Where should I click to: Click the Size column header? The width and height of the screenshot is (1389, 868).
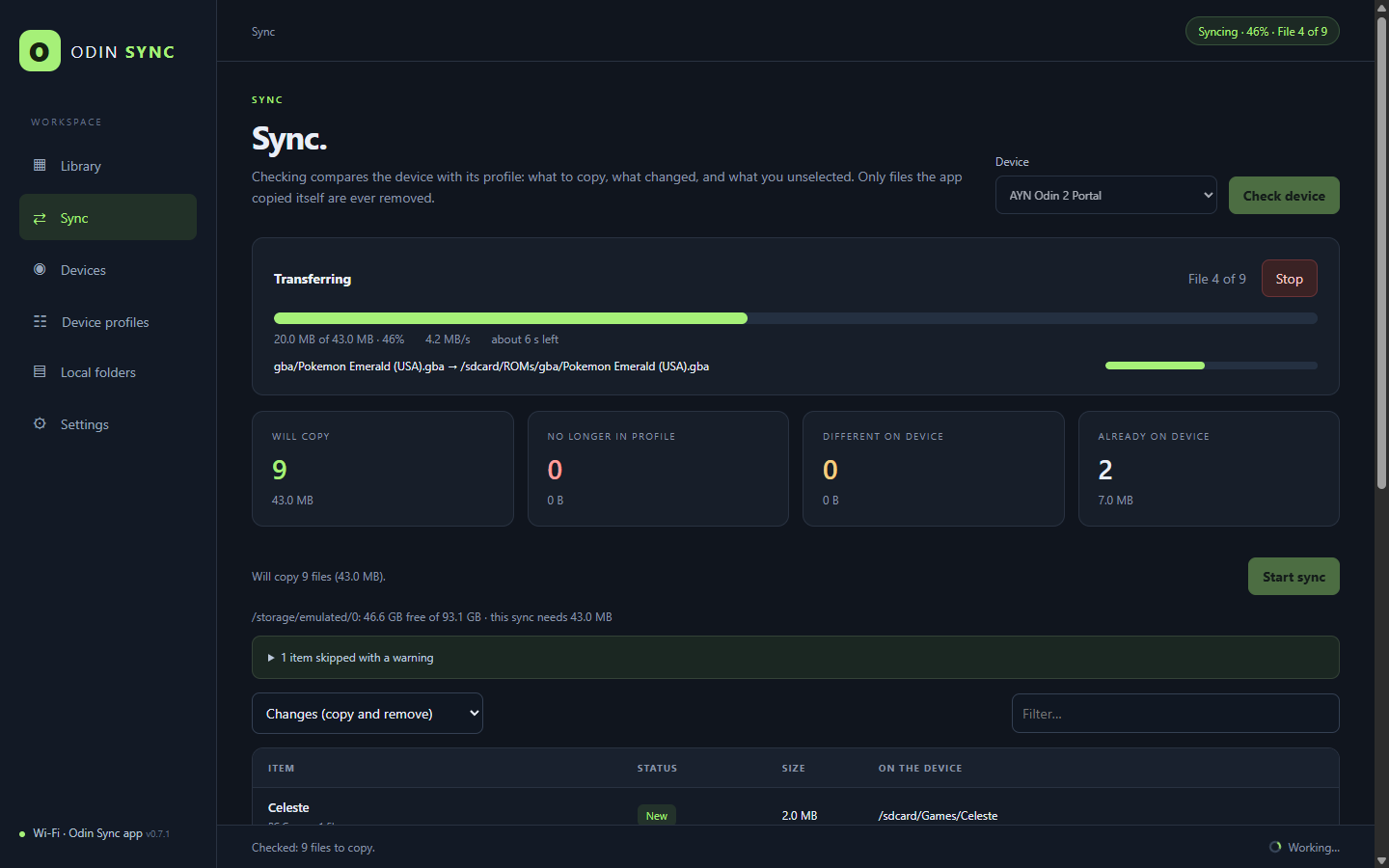click(x=793, y=769)
